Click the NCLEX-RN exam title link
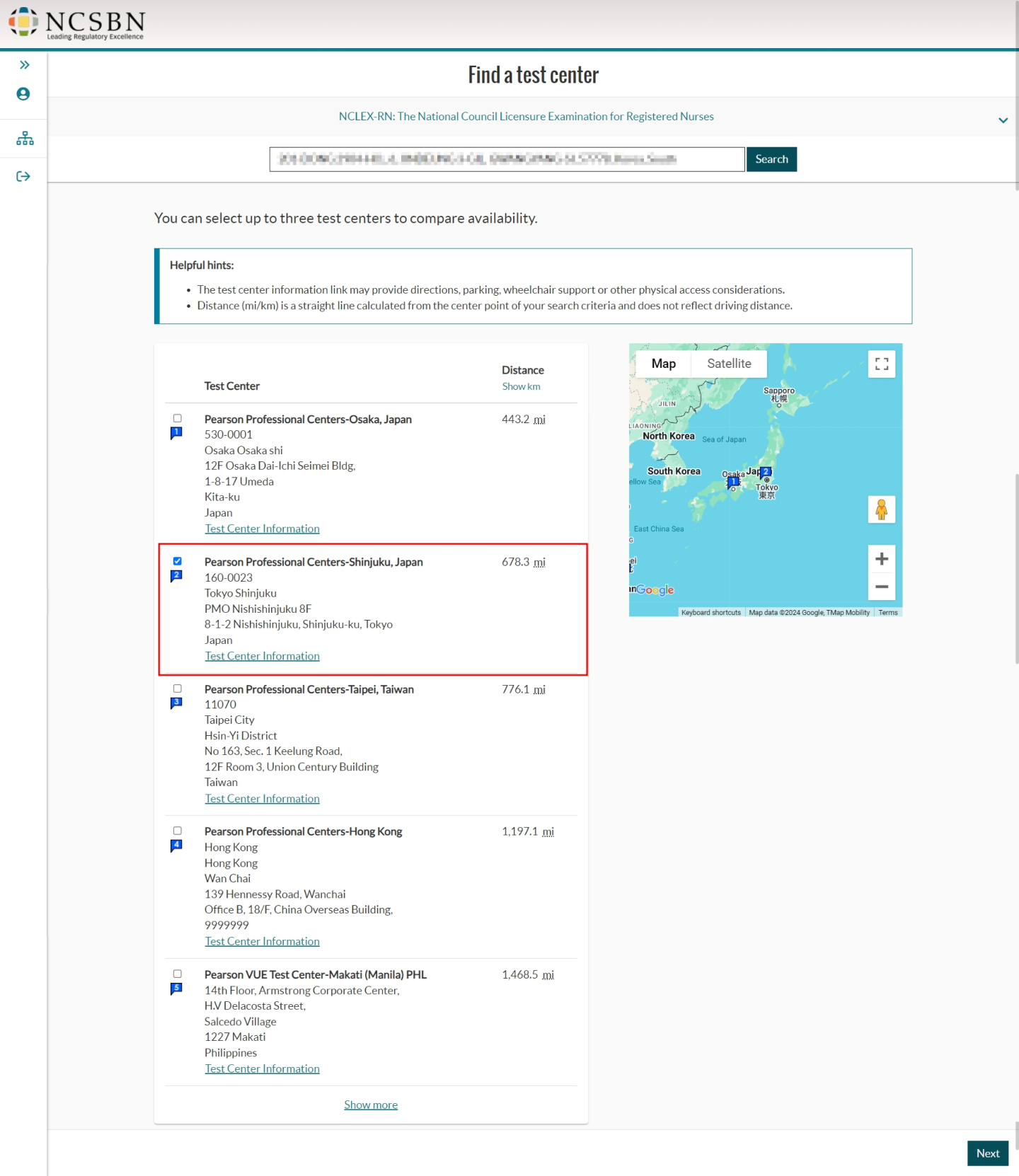1019x1176 pixels. 526,116
